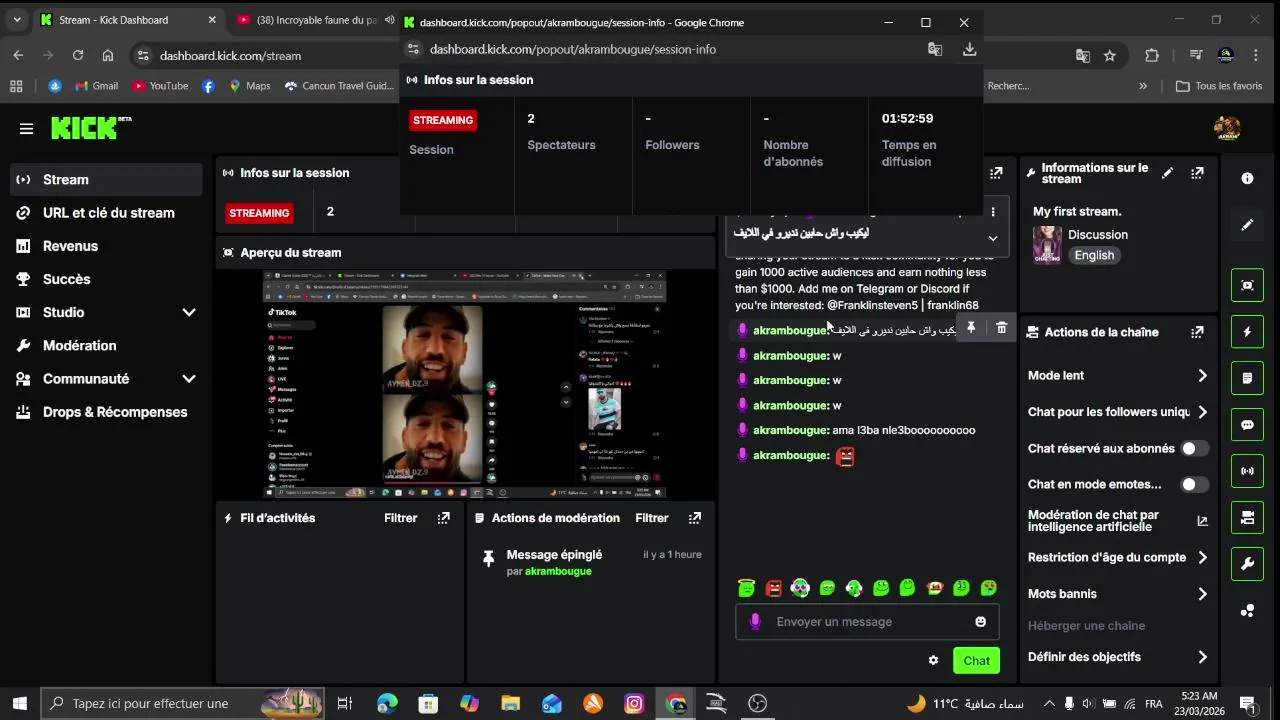Pop out the Informations sur le stream panel
Screen dimensions: 1280x720
(1197, 173)
